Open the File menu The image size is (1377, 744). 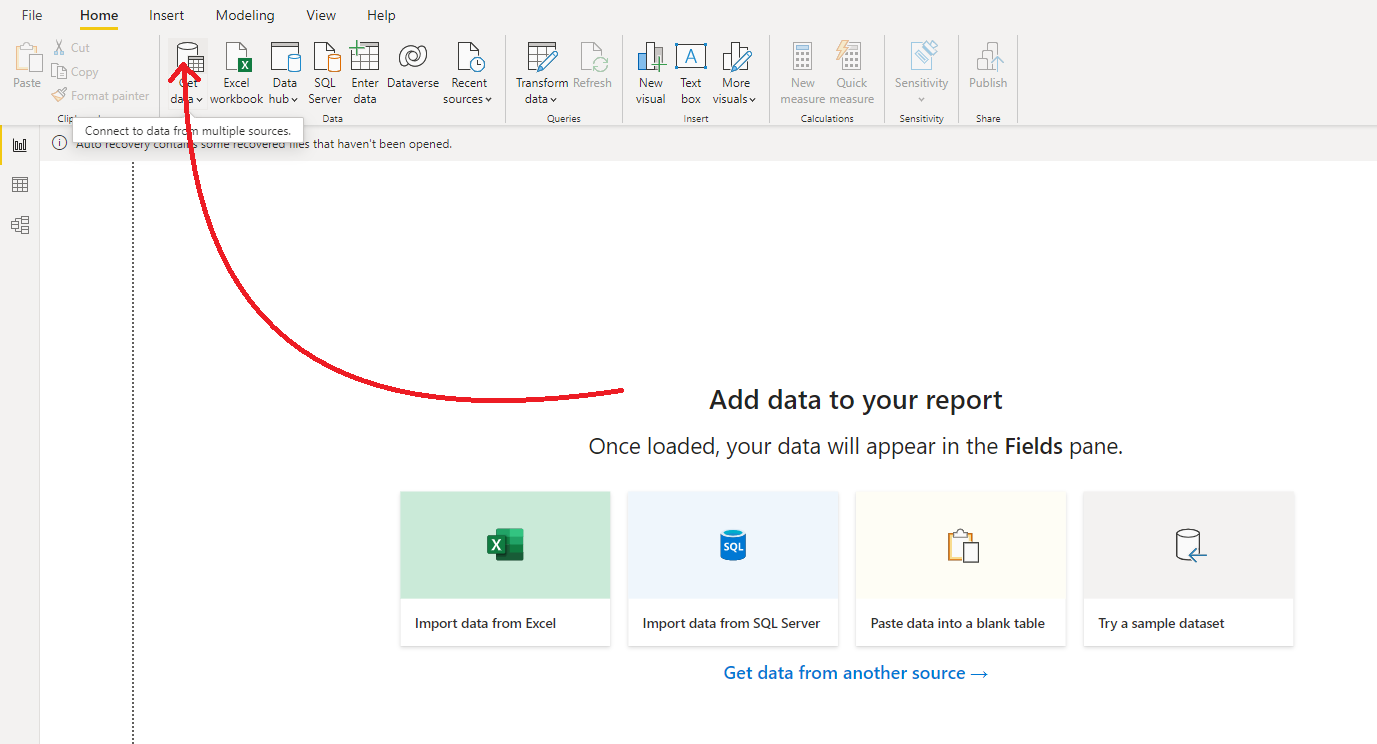coord(32,15)
